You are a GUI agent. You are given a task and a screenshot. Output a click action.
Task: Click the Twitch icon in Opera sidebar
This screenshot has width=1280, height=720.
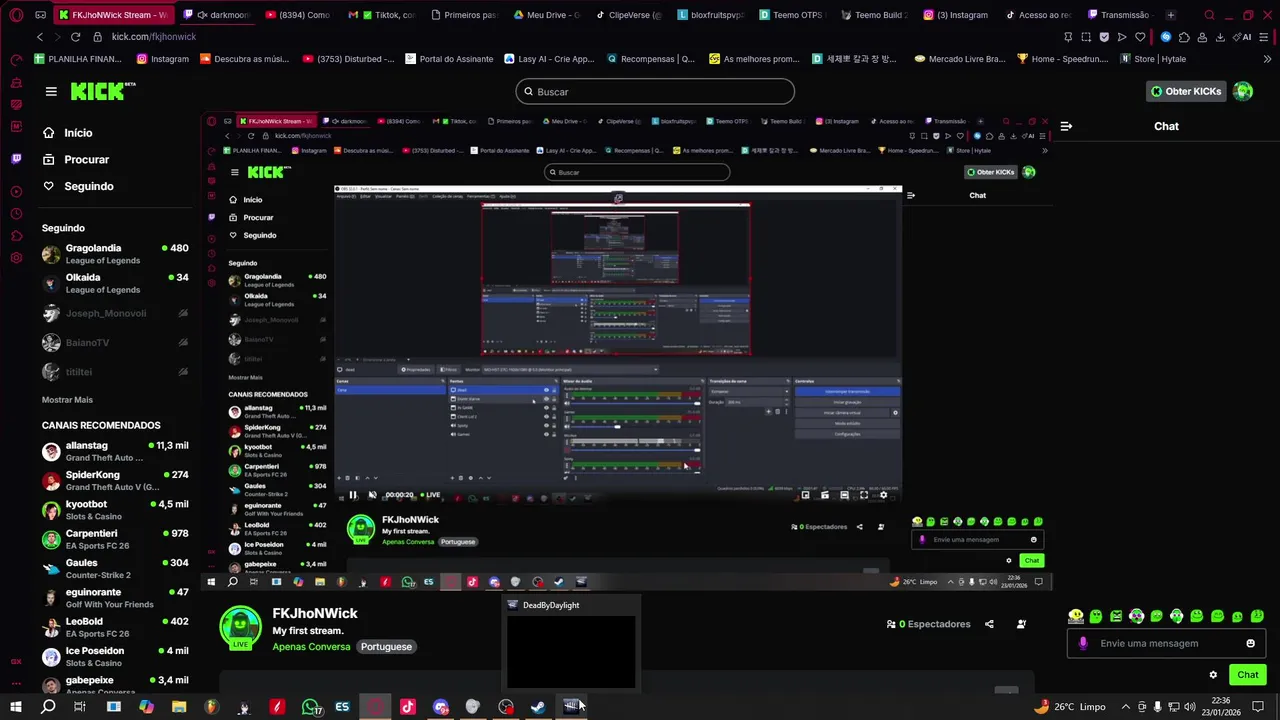tap(16, 159)
